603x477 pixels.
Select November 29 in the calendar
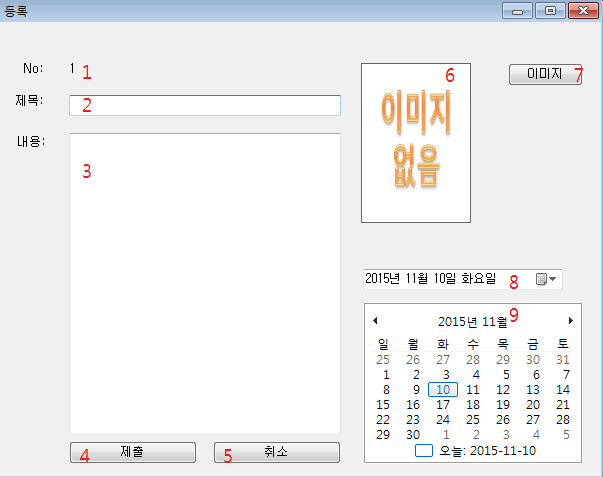click(383, 434)
